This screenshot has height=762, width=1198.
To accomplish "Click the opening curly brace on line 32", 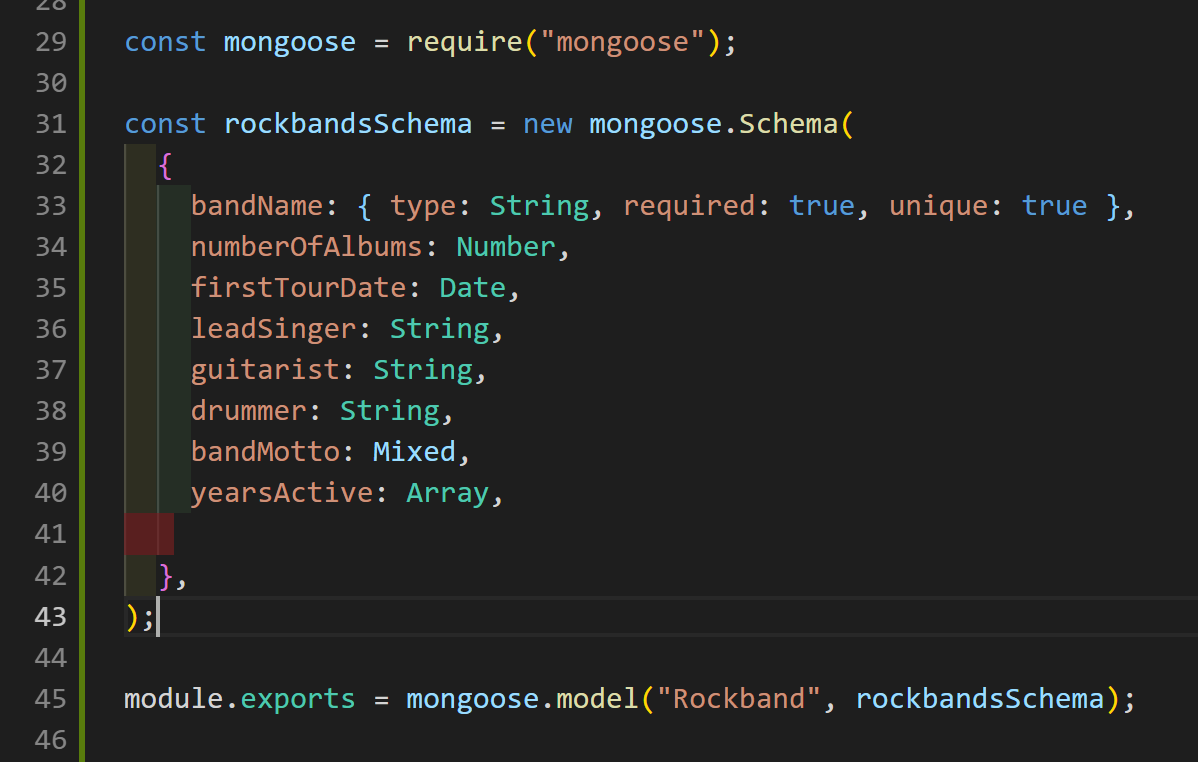I will point(166,164).
